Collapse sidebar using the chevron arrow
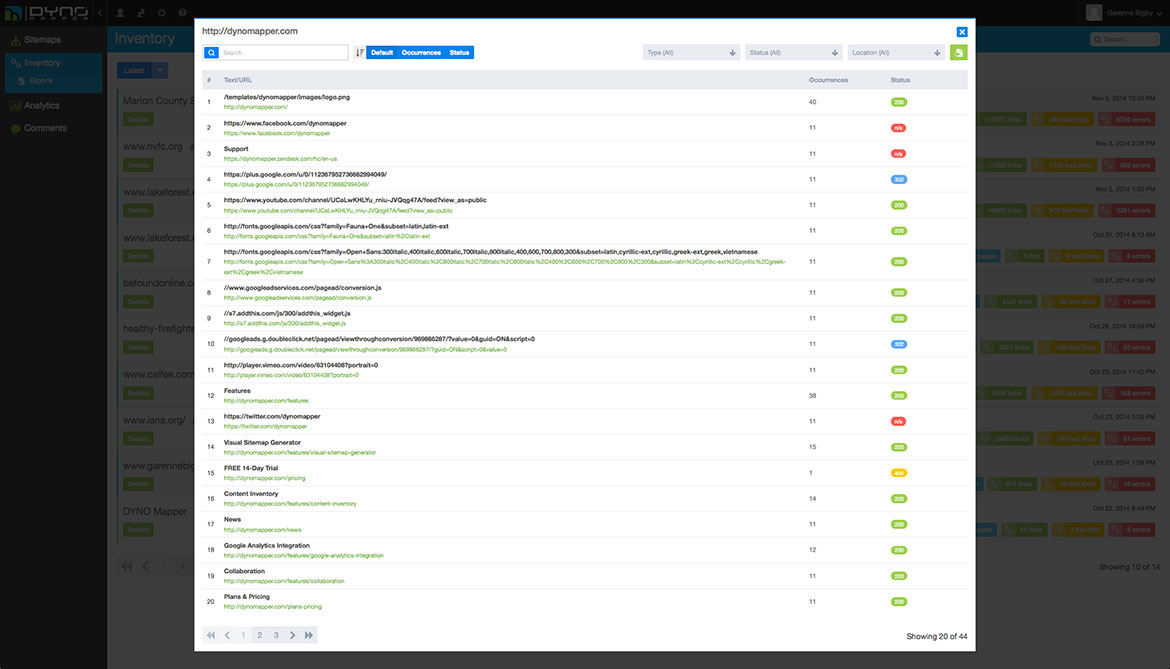Viewport: 1170px width, 669px height. (x=100, y=13)
